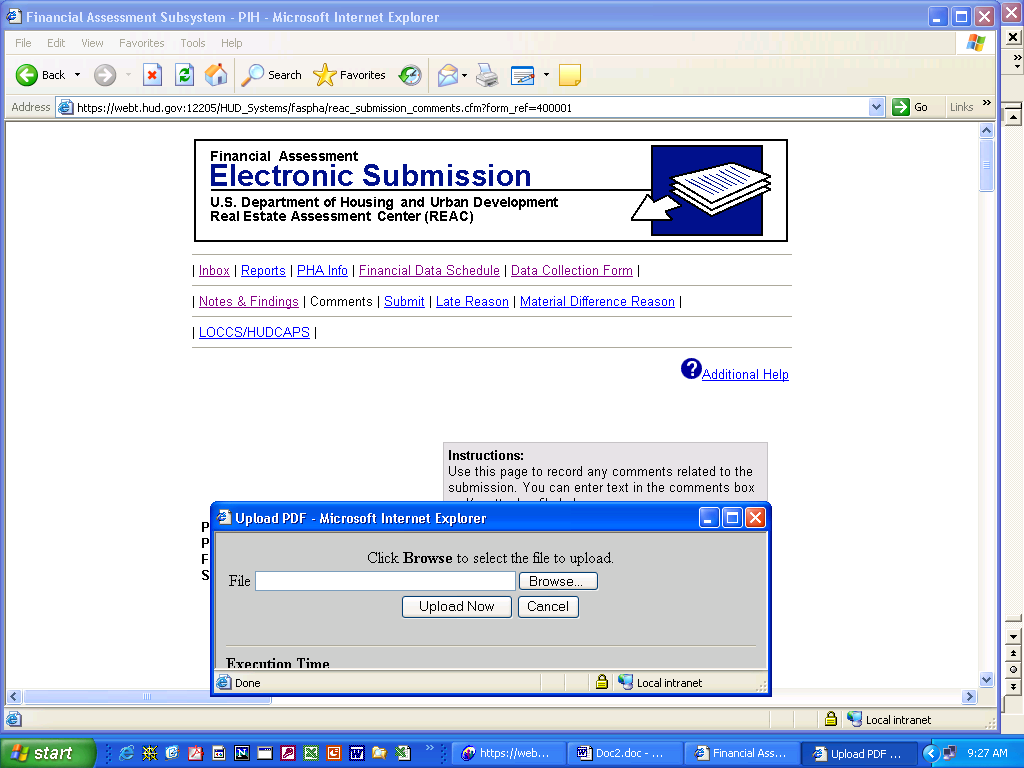This screenshot has height=768, width=1024.
Task: Click the address bar URL field
Action: (462, 107)
